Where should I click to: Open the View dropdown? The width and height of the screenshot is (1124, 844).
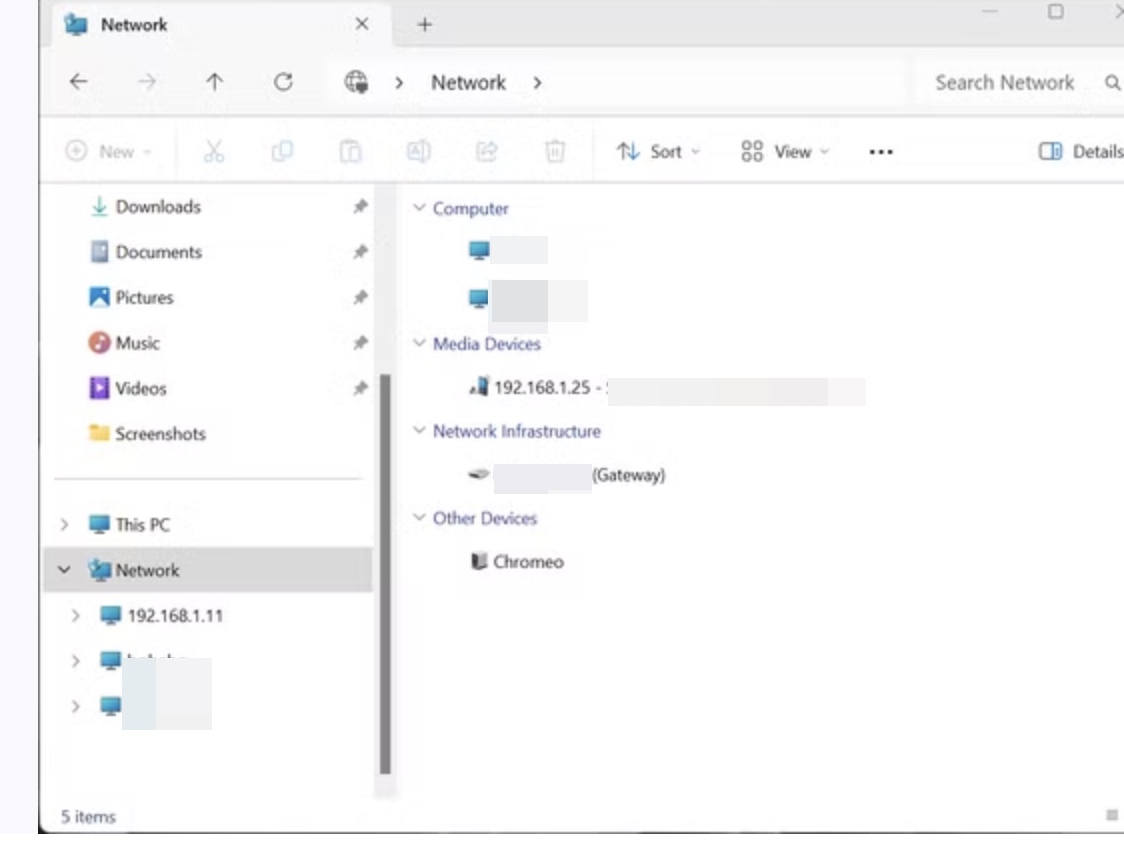[785, 152]
